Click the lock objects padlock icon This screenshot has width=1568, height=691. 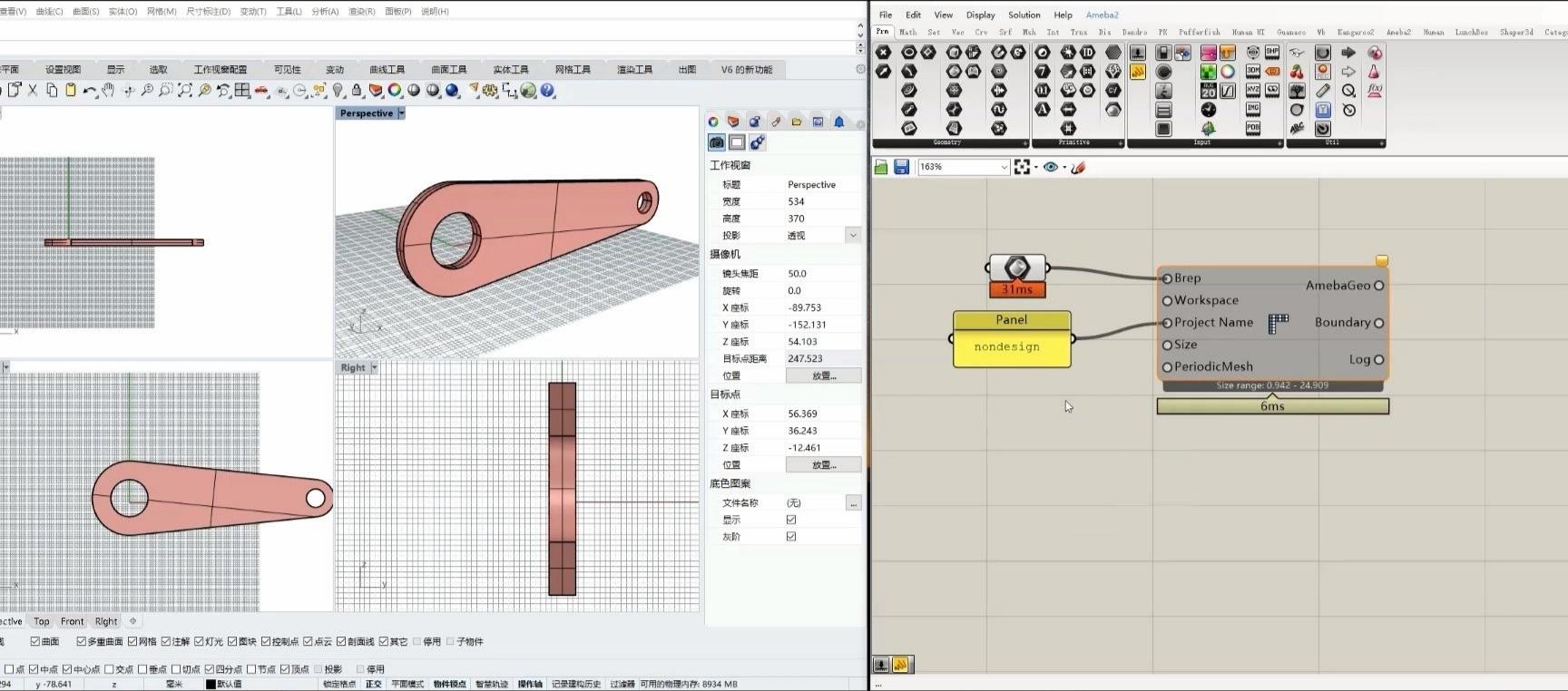pyautogui.click(x=357, y=91)
